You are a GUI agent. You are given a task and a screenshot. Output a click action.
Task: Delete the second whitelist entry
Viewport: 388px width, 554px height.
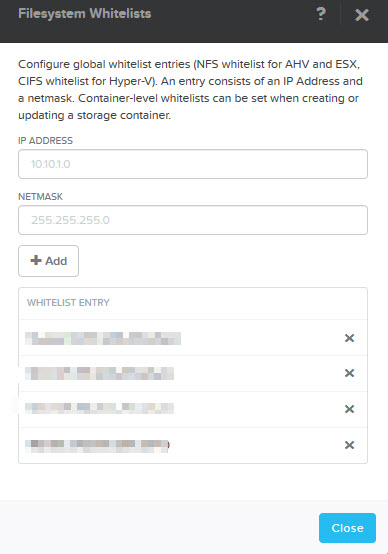tap(349, 373)
